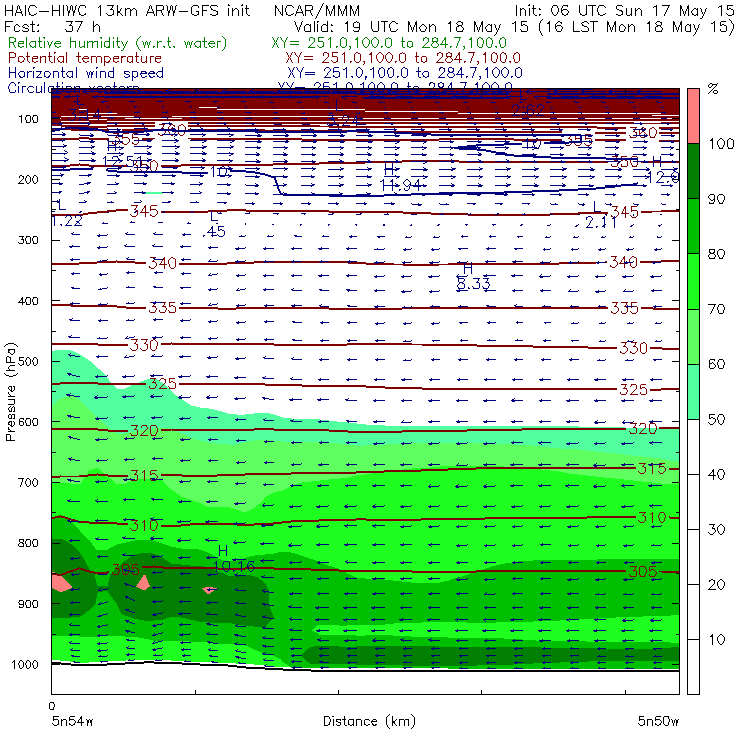
Task: Select the red 'Potential temperature' legend entry
Action: [85, 58]
